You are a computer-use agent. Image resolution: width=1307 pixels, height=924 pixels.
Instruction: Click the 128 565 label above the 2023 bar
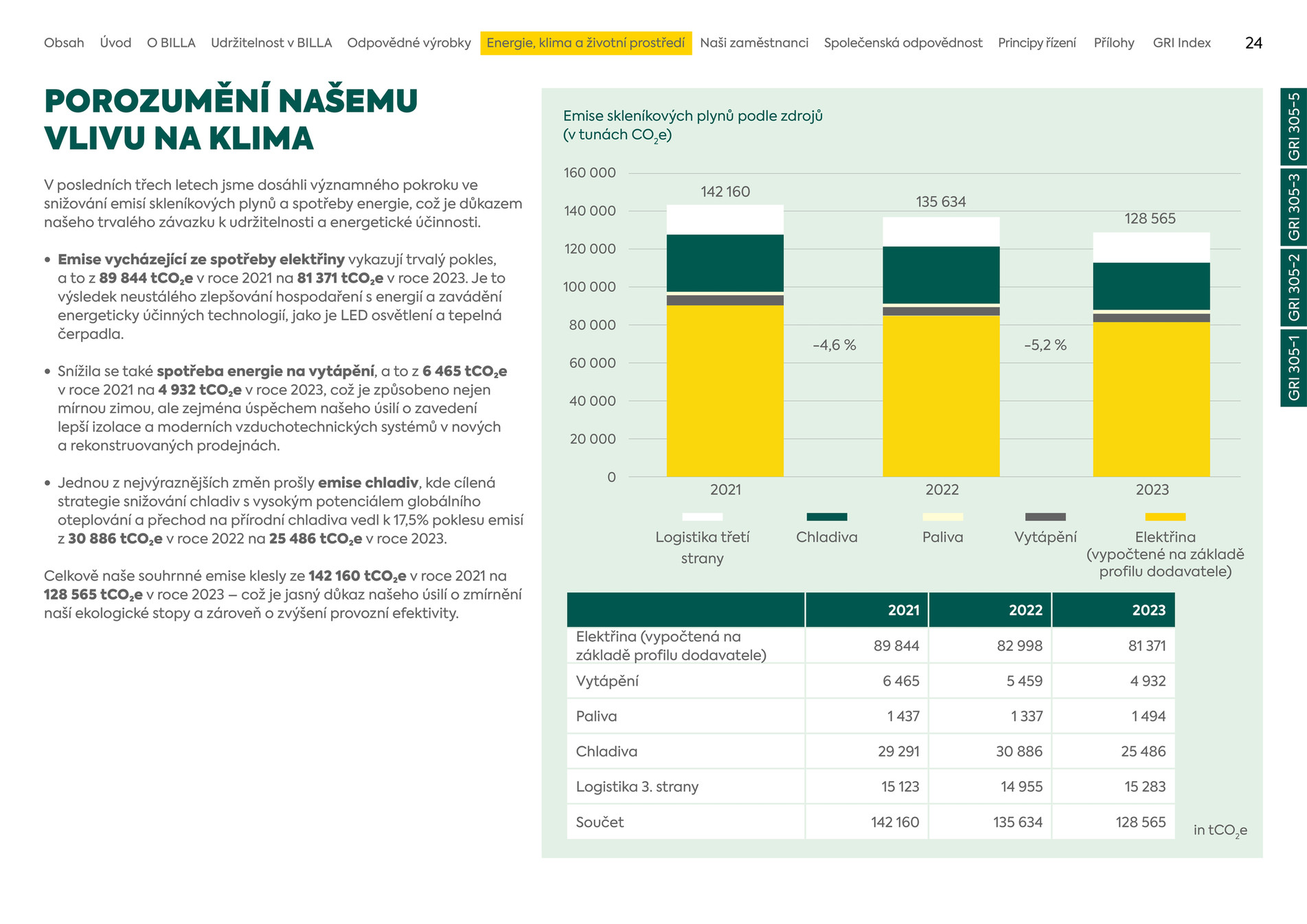(1150, 219)
